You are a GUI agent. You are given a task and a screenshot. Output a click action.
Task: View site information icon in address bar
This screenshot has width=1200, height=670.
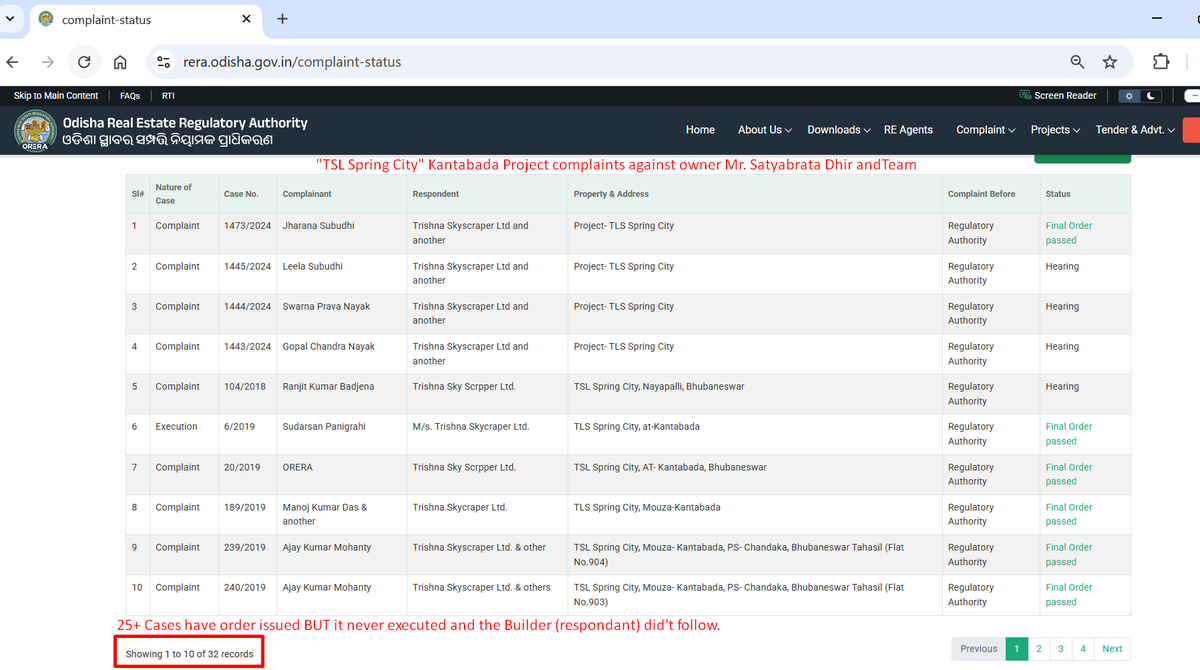[x=164, y=62]
